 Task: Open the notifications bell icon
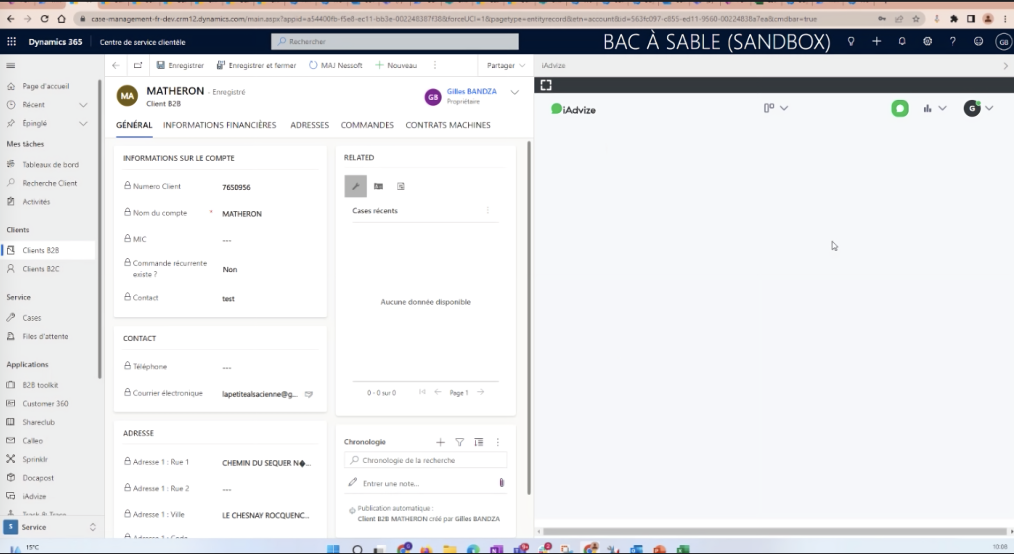[902, 41]
